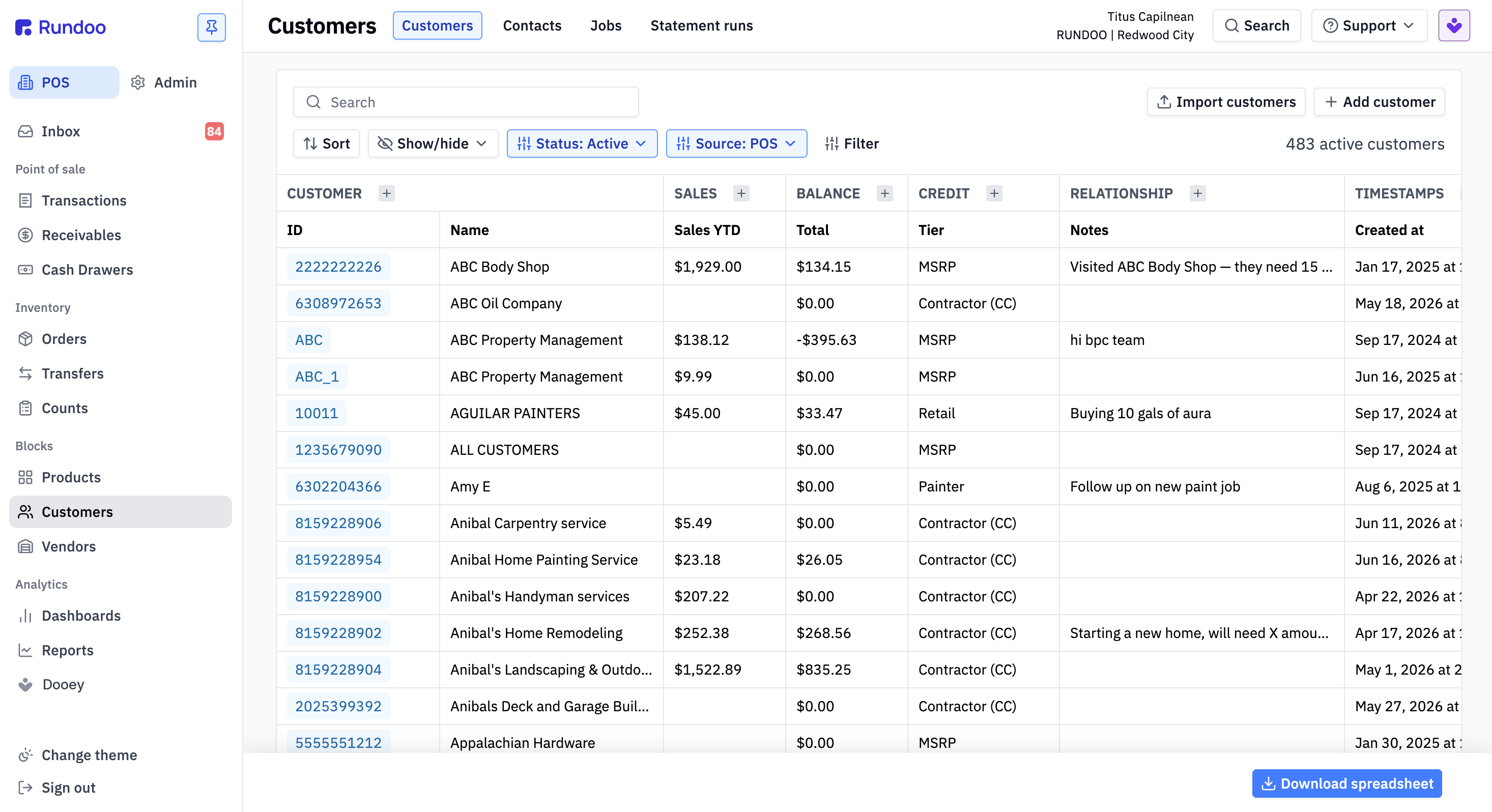The image size is (1492, 812).
Task: Add a column to CREDIT group
Action: coord(994,193)
